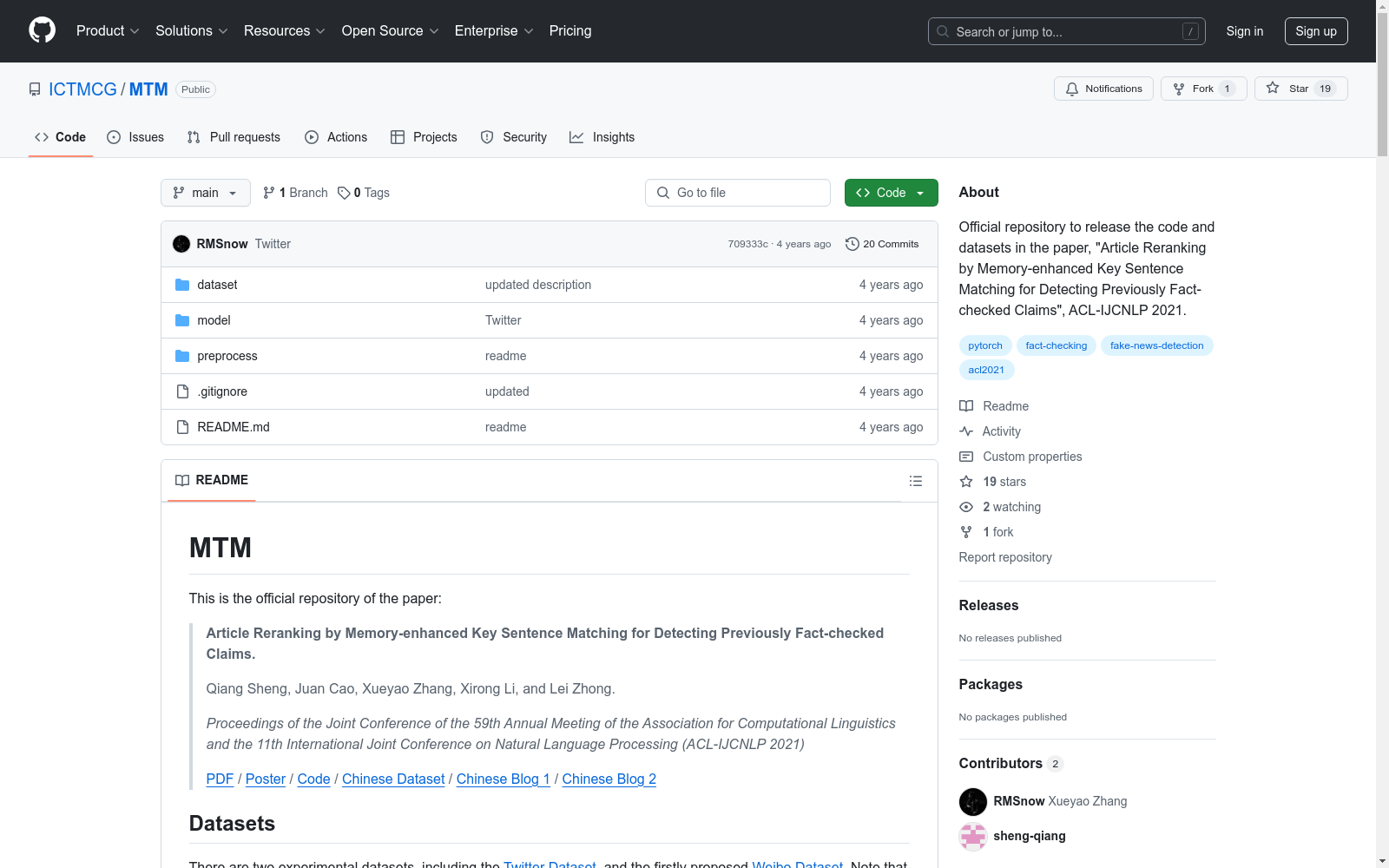Viewport: 1389px width, 868px height.
Task: Click the sheng-qiang contributor avatar
Action: [973, 836]
